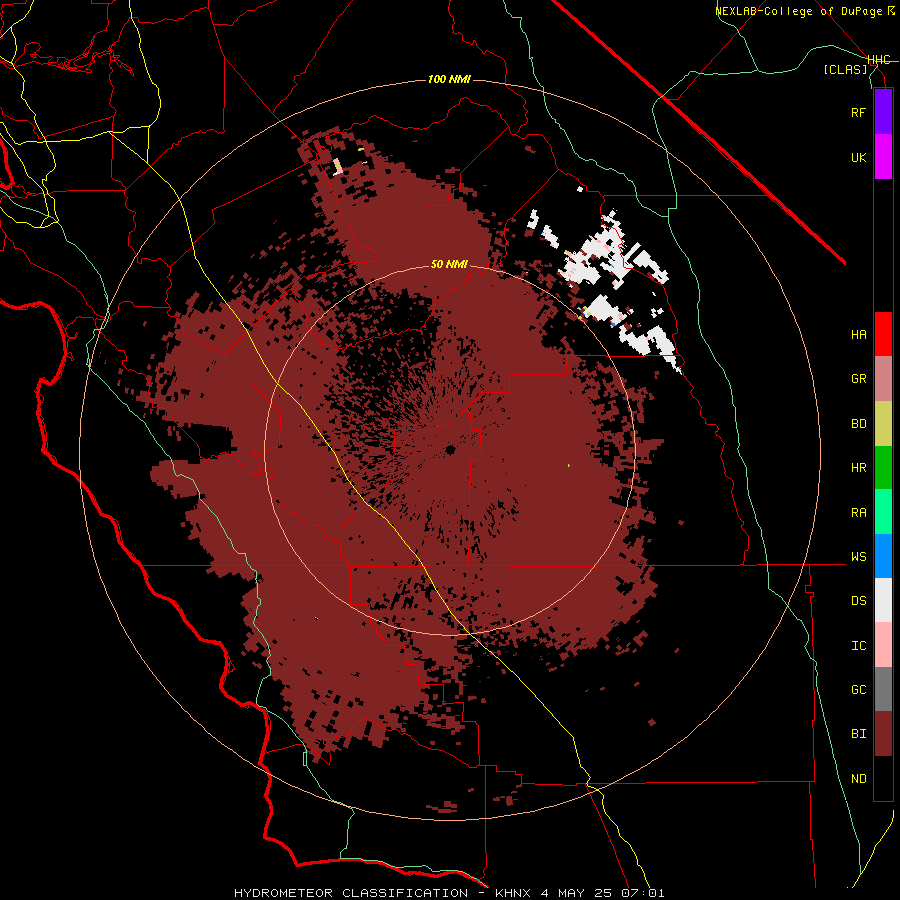Click the 'IC' legend label
This screenshot has height=900, width=900.
tap(858, 646)
